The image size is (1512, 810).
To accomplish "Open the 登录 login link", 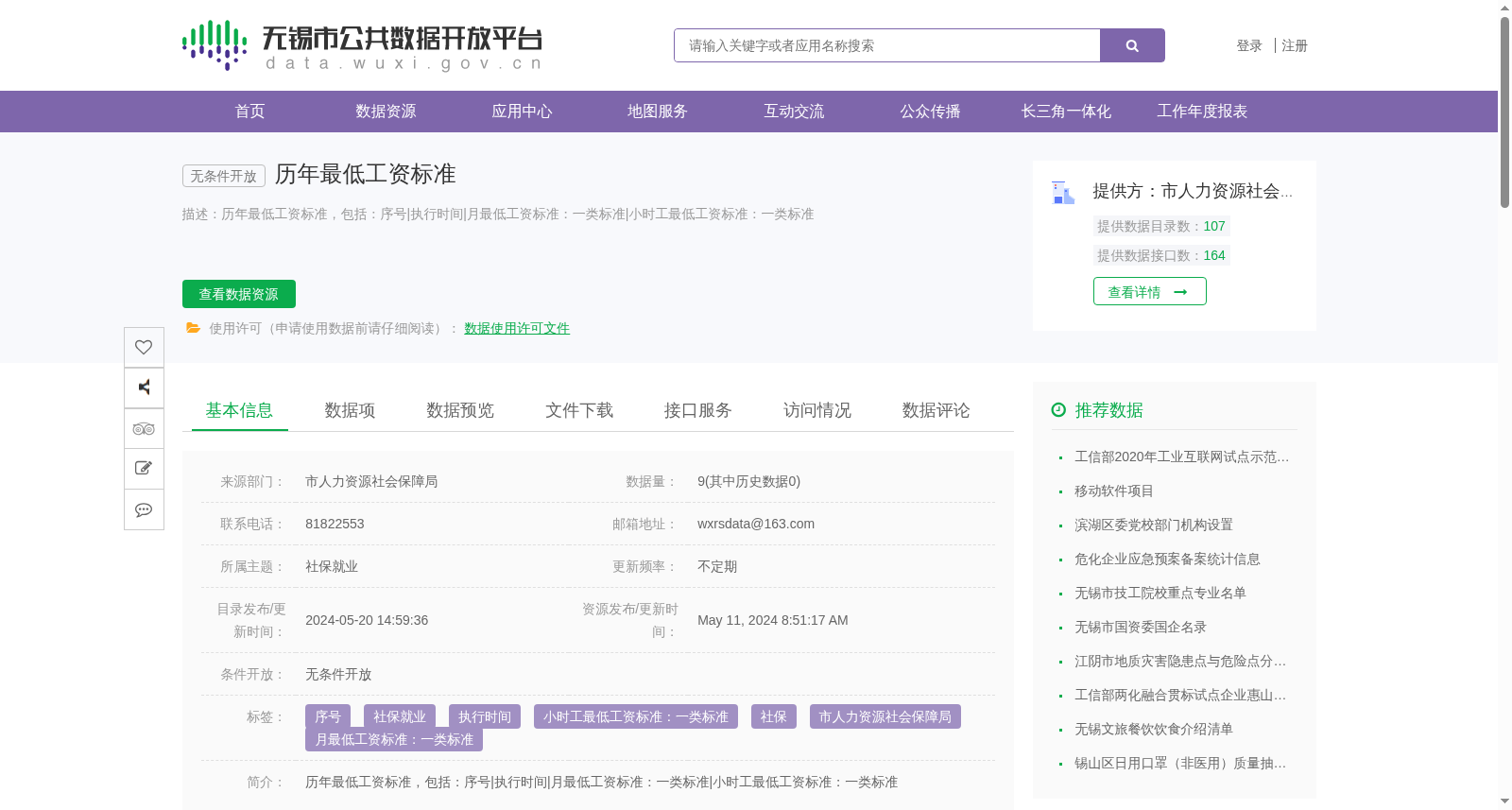I will [1249, 45].
